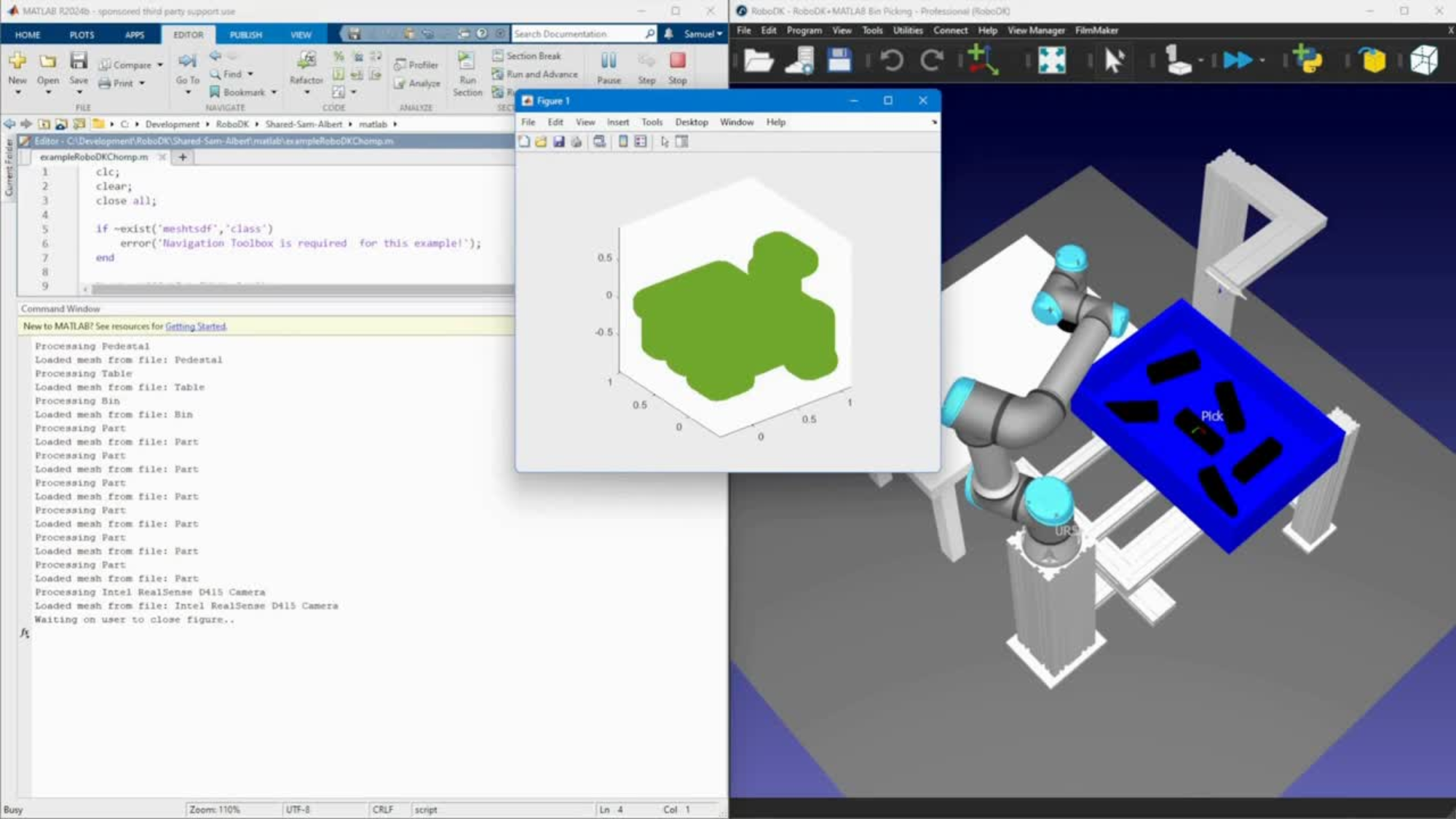Viewport: 1456px width, 819px height.
Task: Add a new Python program in RoboDK
Action: pos(1308,60)
